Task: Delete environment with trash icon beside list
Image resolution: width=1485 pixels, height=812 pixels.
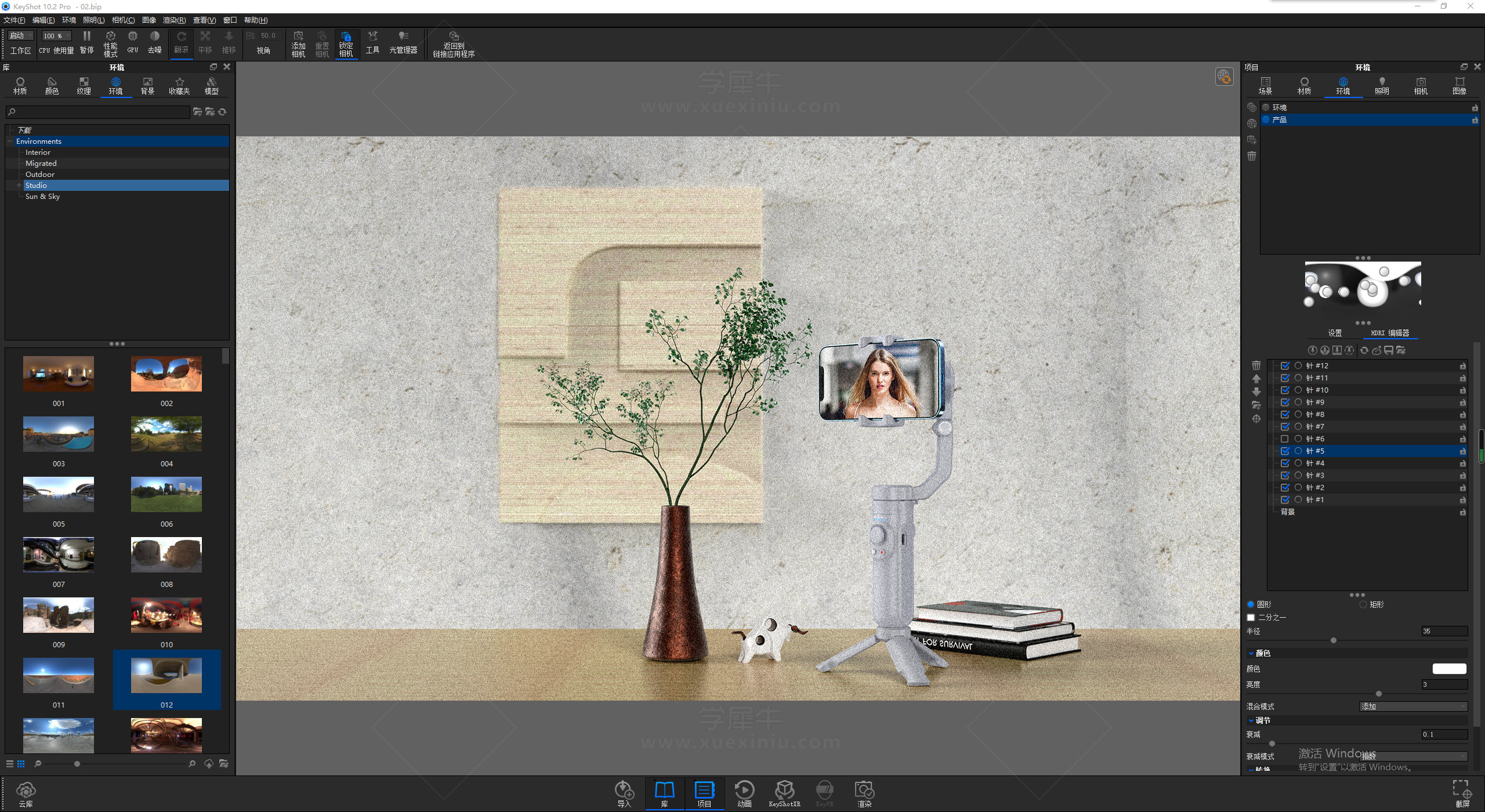Action: coord(1252,156)
